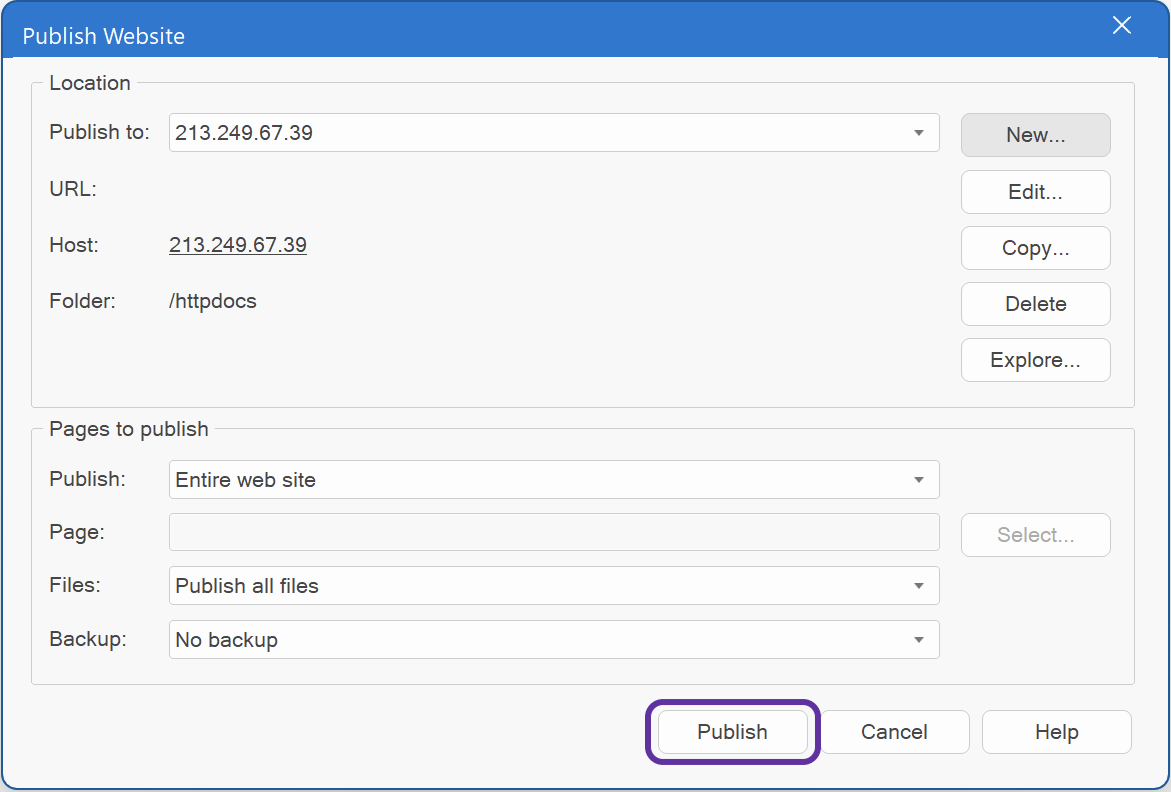Open the Files 'Publish all files' dropdown
1171x792 pixels.
[918, 586]
